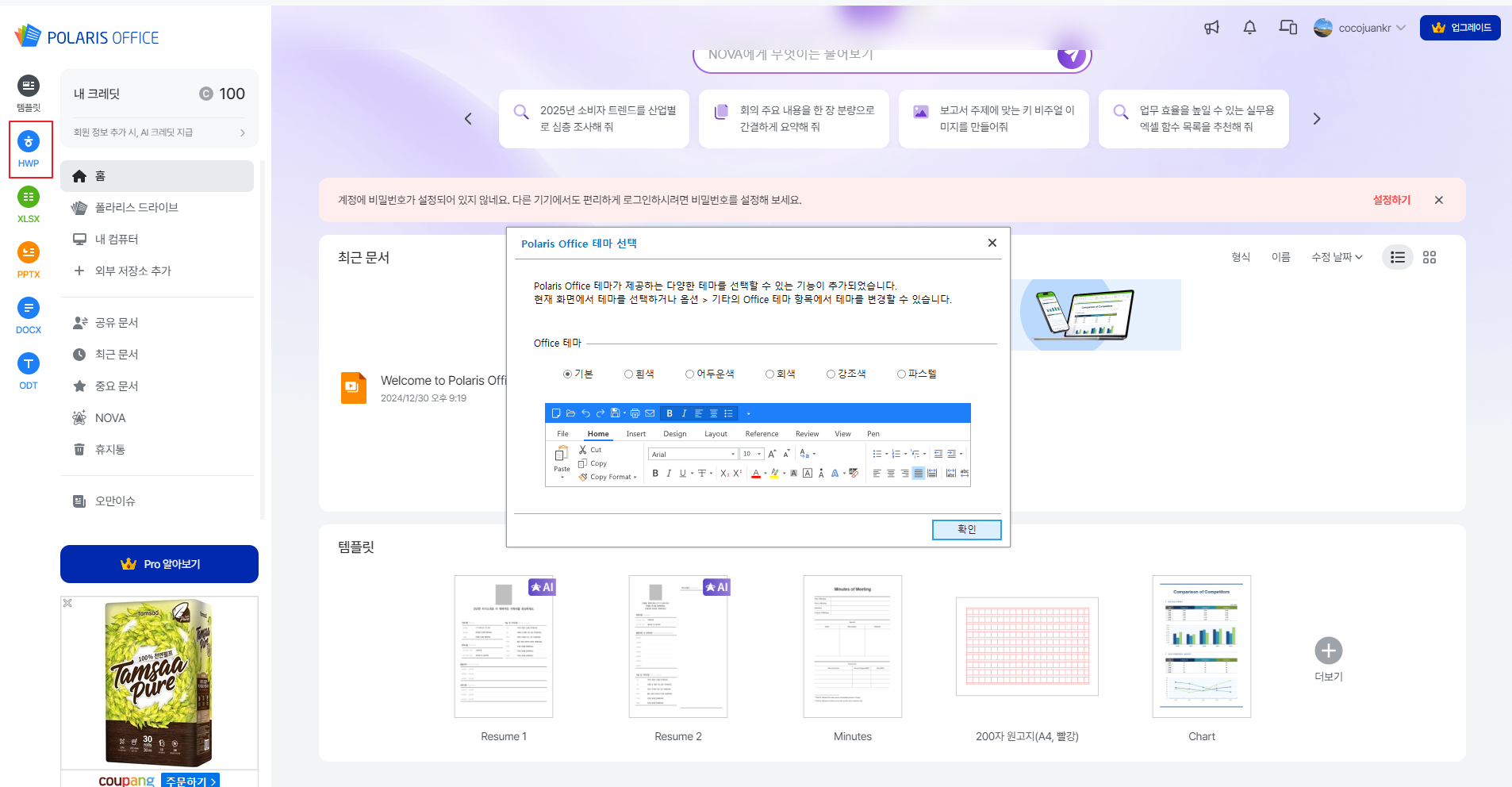This screenshot has height=787, width=1512.
Task: Sort recent documents by 이름
Action: 1280,257
